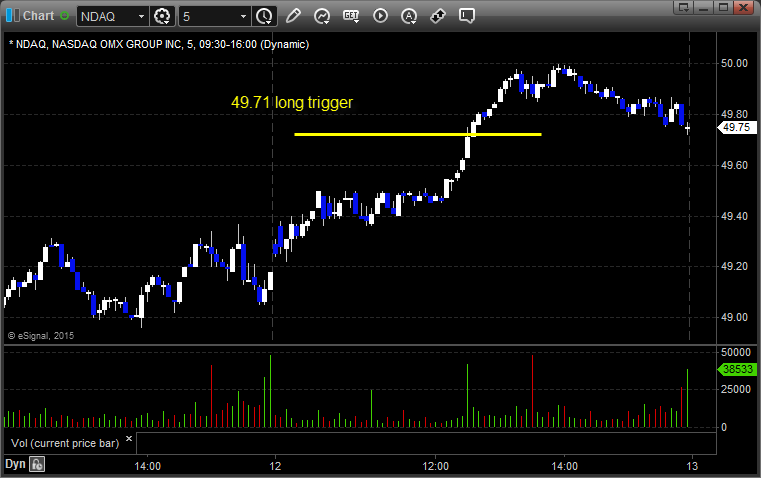This screenshot has width=761, height=478.
Task: Click the current price 49.75 marker
Action: coord(737,127)
